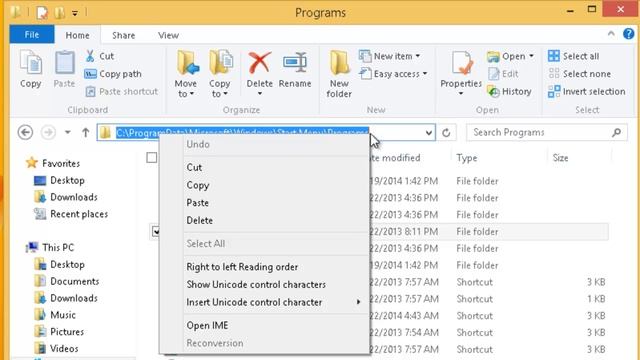
Task: Open the New item dropdown
Action: coord(390,56)
